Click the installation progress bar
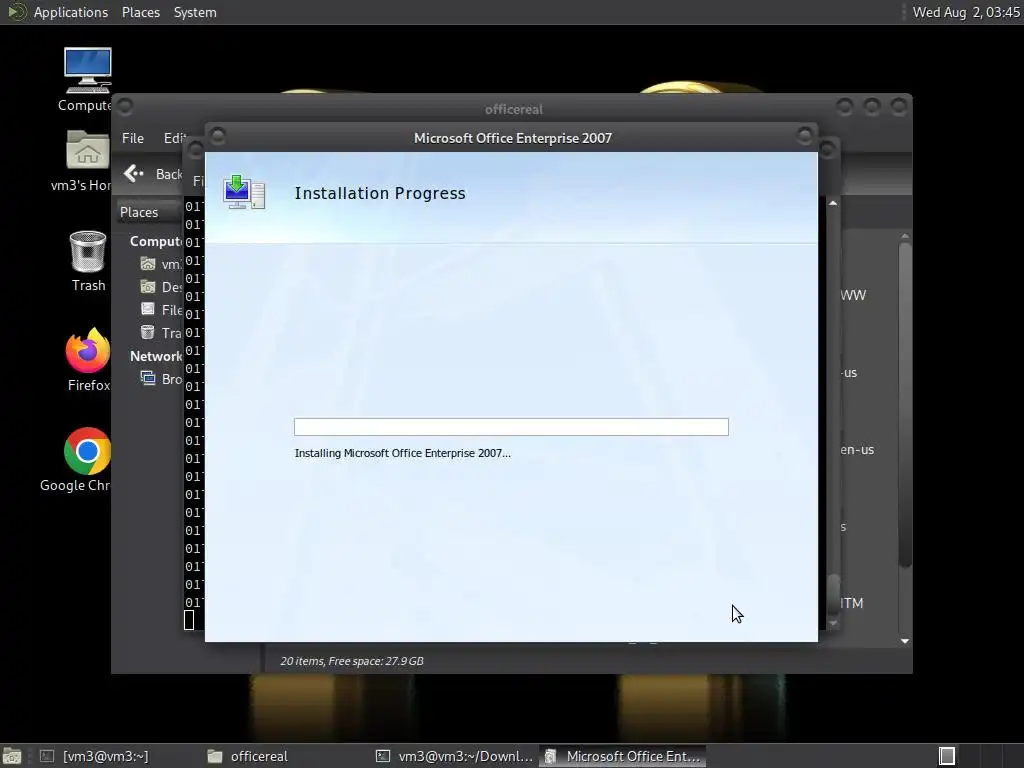This screenshot has height=768, width=1024. pos(511,426)
